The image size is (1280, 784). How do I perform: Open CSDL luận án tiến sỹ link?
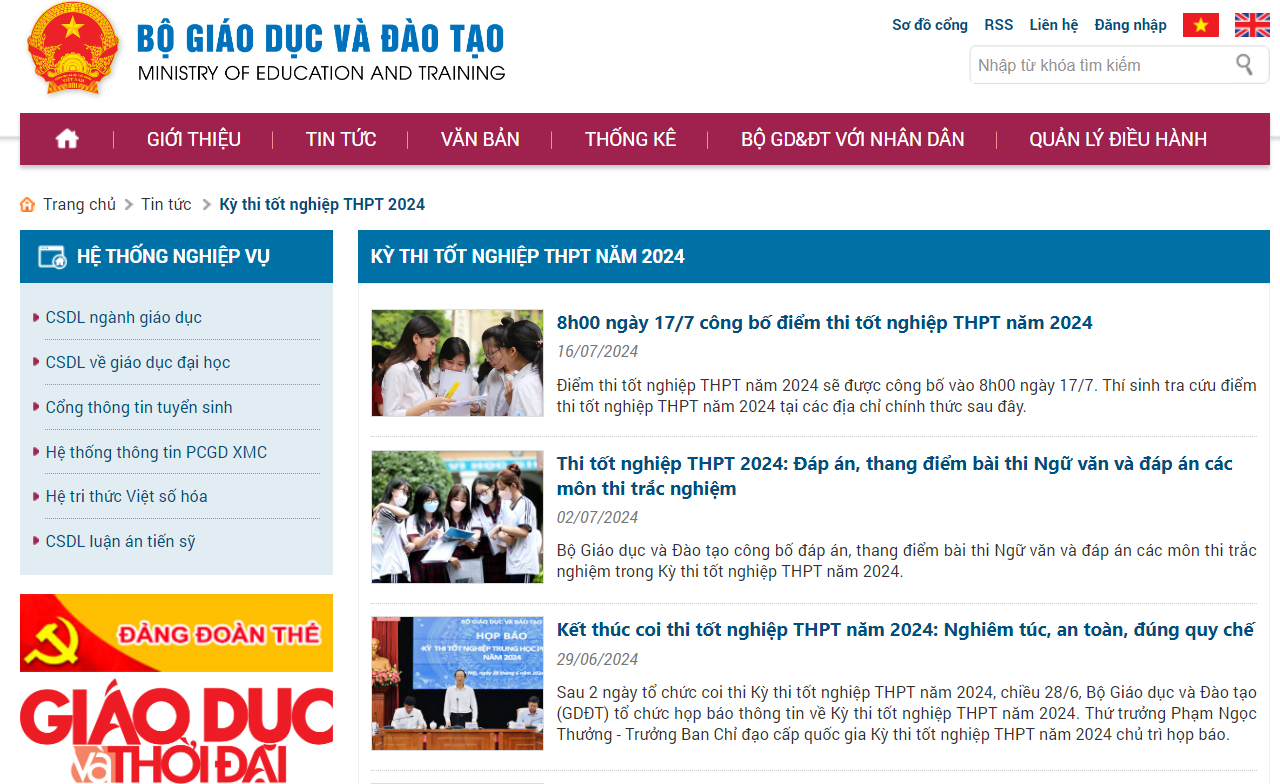tap(121, 541)
